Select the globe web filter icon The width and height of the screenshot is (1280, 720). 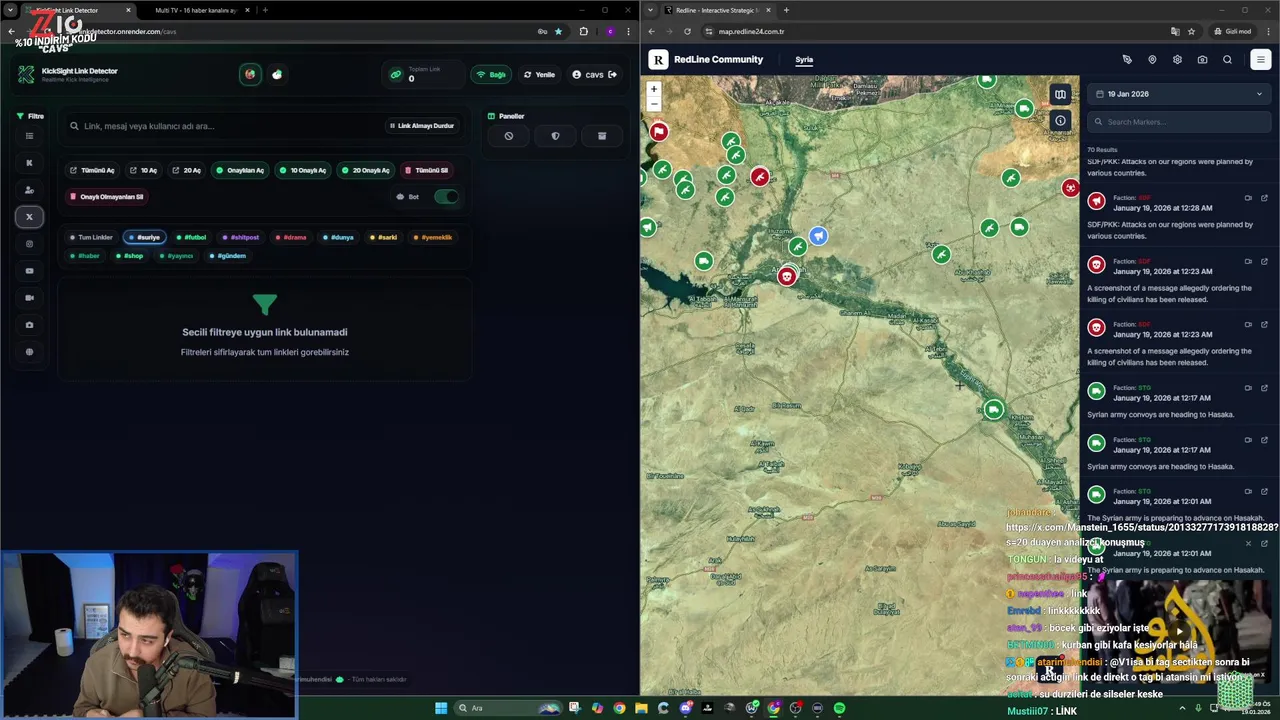(29, 352)
